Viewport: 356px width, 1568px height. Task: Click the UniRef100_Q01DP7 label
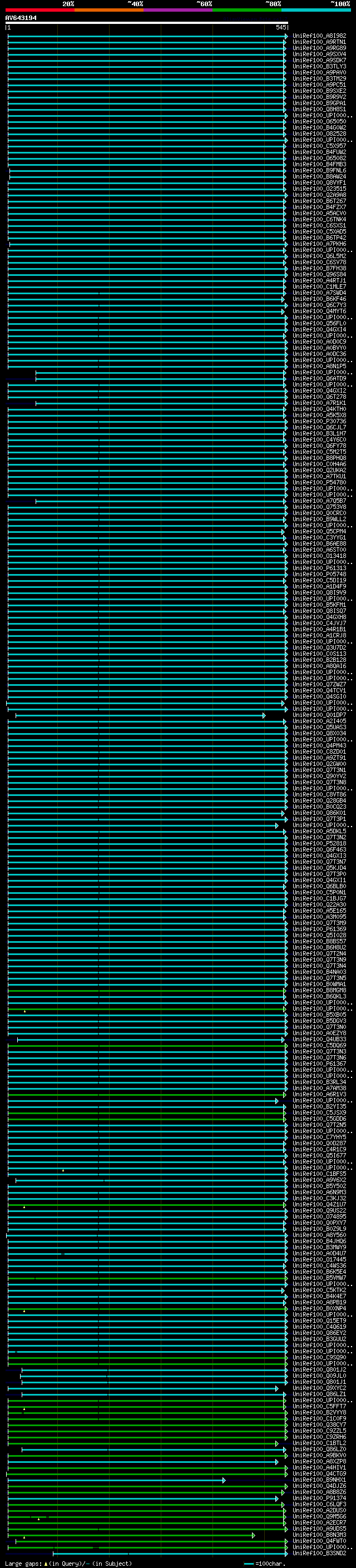pyautogui.click(x=319, y=715)
